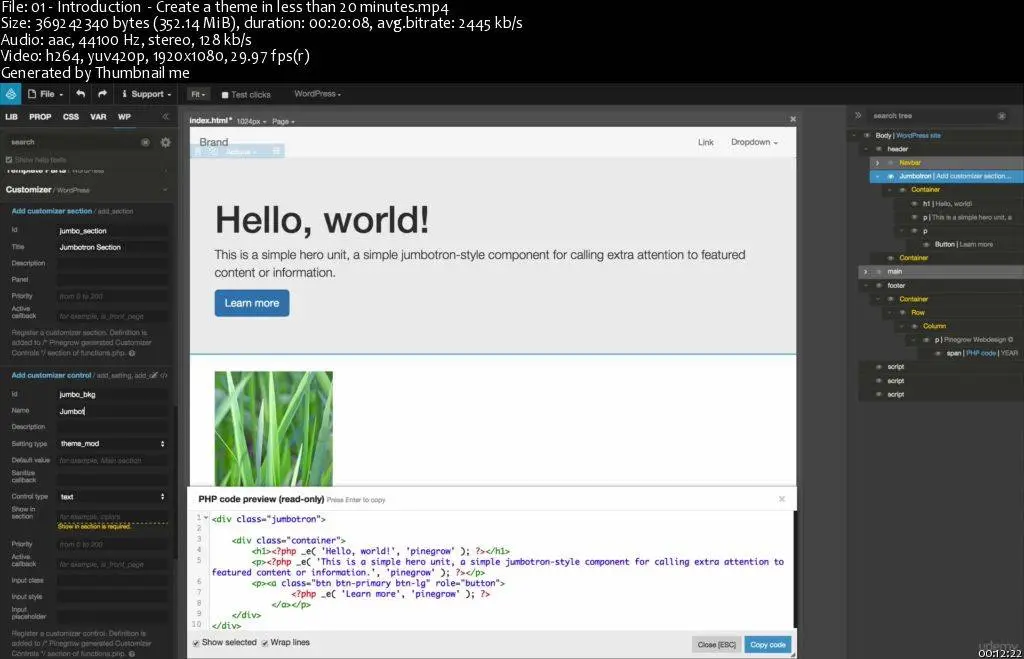Image resolution: width=1024 pixels, height=659 pixels.
Task: Toggle visibility eye of Body tree node
Action: pyautogui.click(x=867, y=136)
